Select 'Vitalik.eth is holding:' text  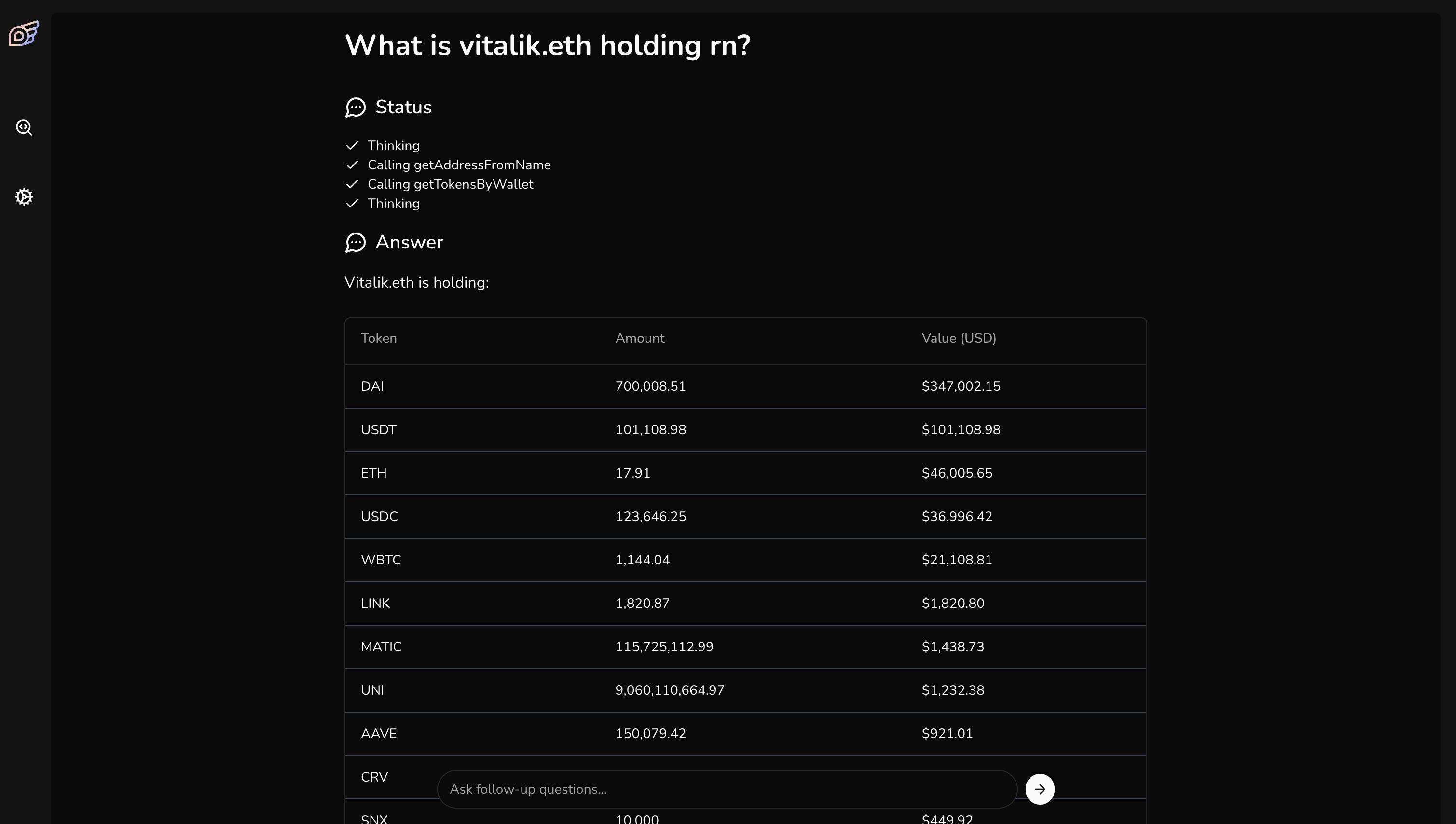pos(416,282)
